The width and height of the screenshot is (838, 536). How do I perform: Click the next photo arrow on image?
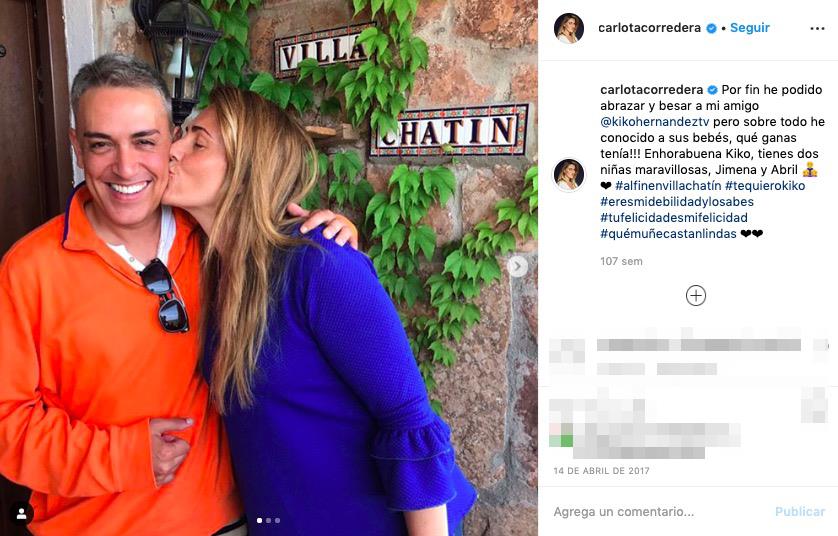coord(517,266)
